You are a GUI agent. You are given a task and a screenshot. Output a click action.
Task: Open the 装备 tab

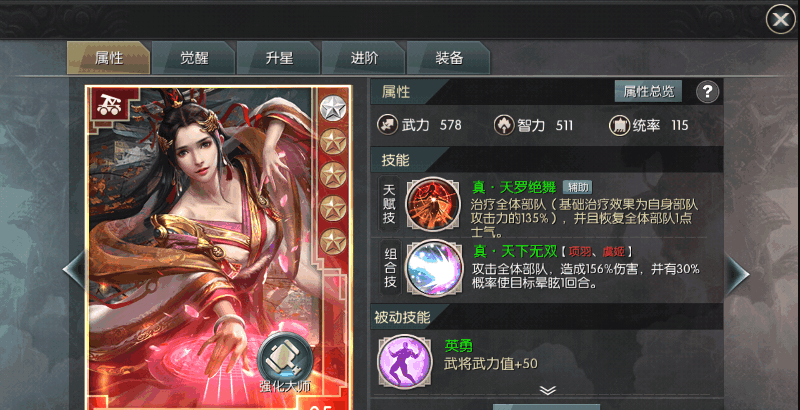click(448, 58)
